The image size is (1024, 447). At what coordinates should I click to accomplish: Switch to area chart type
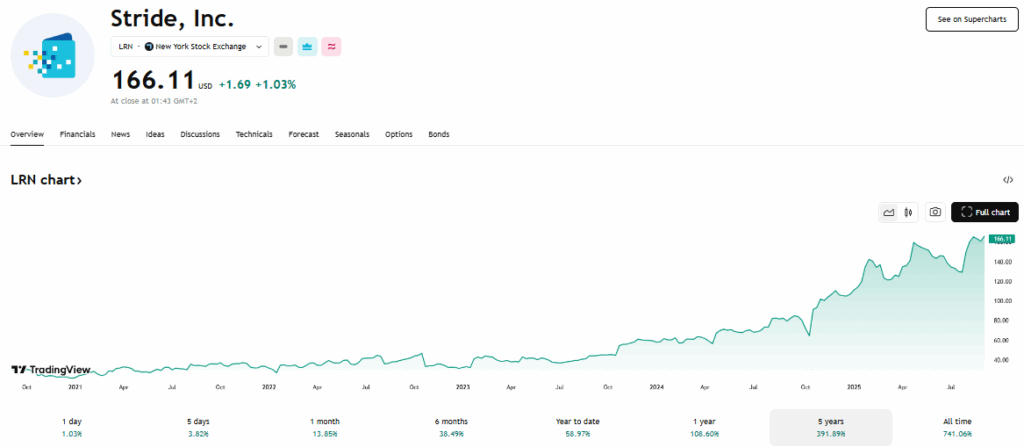pyautogui.click(x=889, y=212)
